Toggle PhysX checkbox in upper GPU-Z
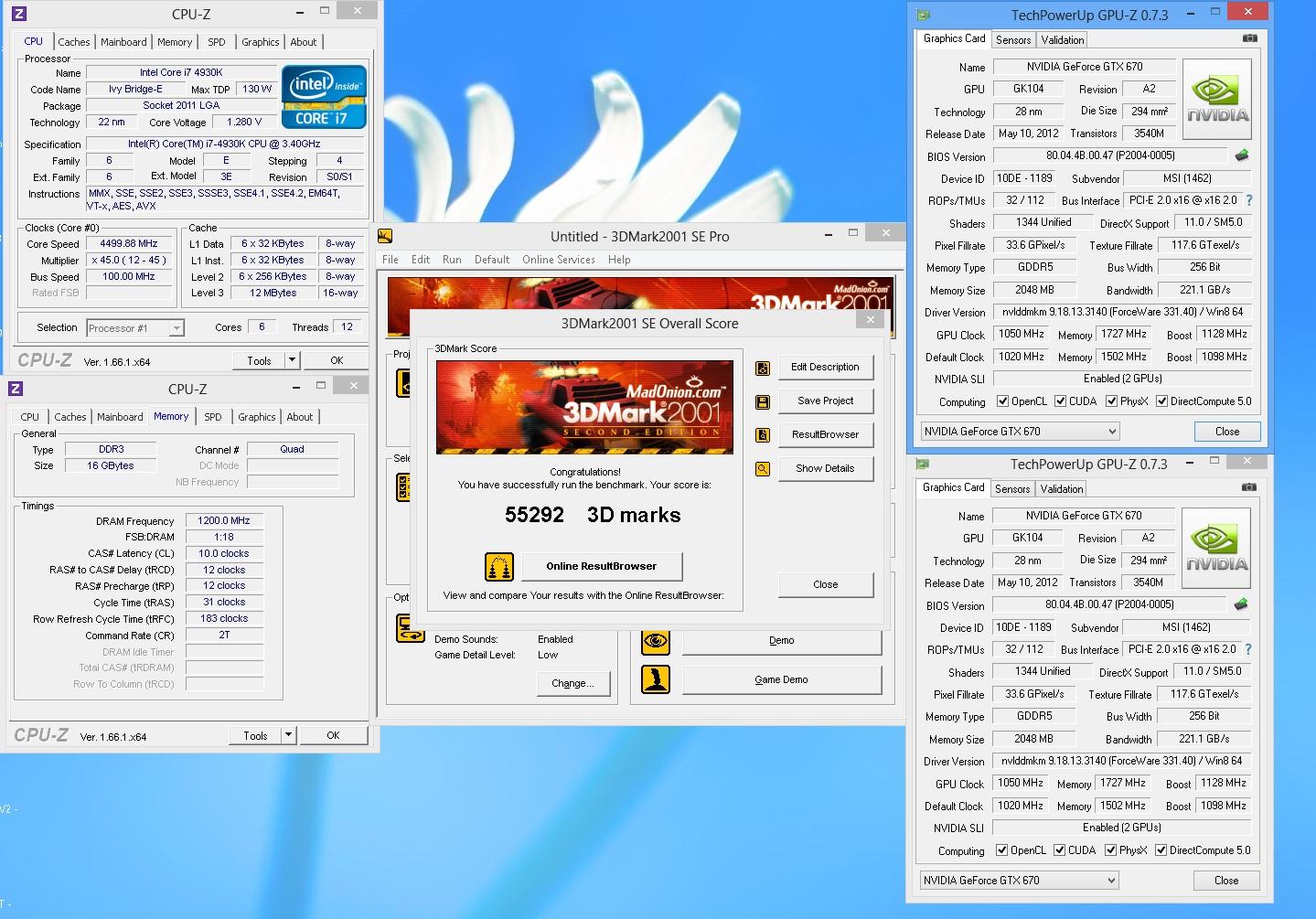 tap(1112, 401)
